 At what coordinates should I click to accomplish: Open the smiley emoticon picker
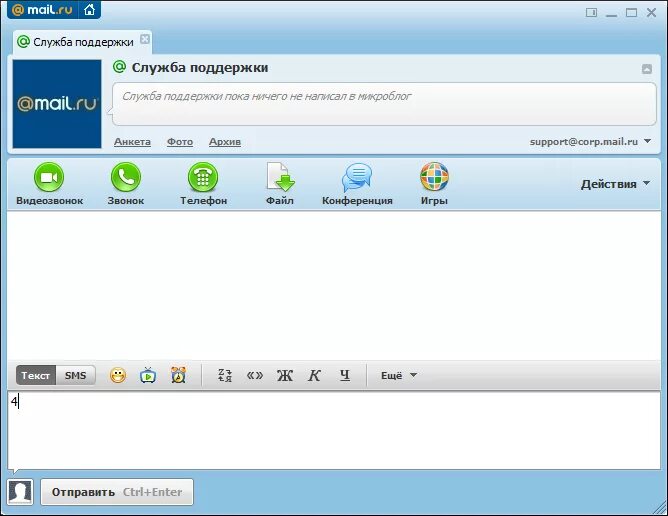click(118, 375)
